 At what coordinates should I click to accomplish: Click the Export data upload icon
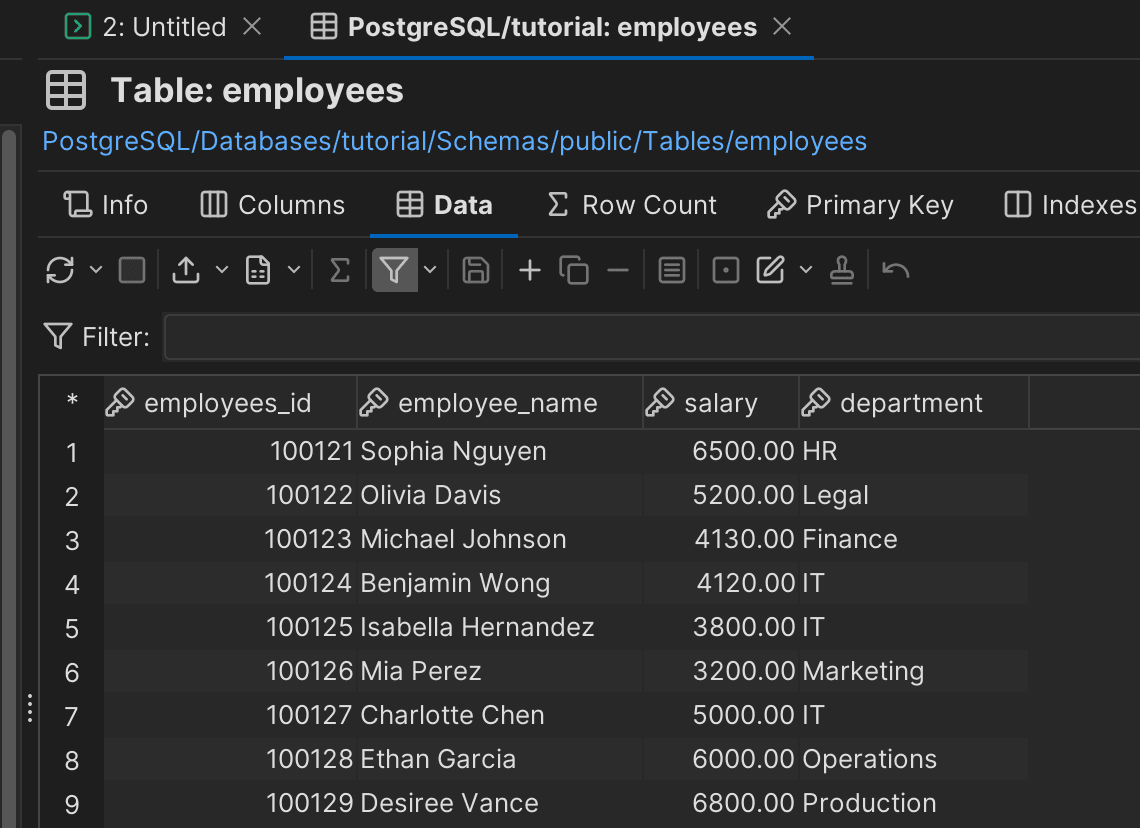(x=186, y=270)
